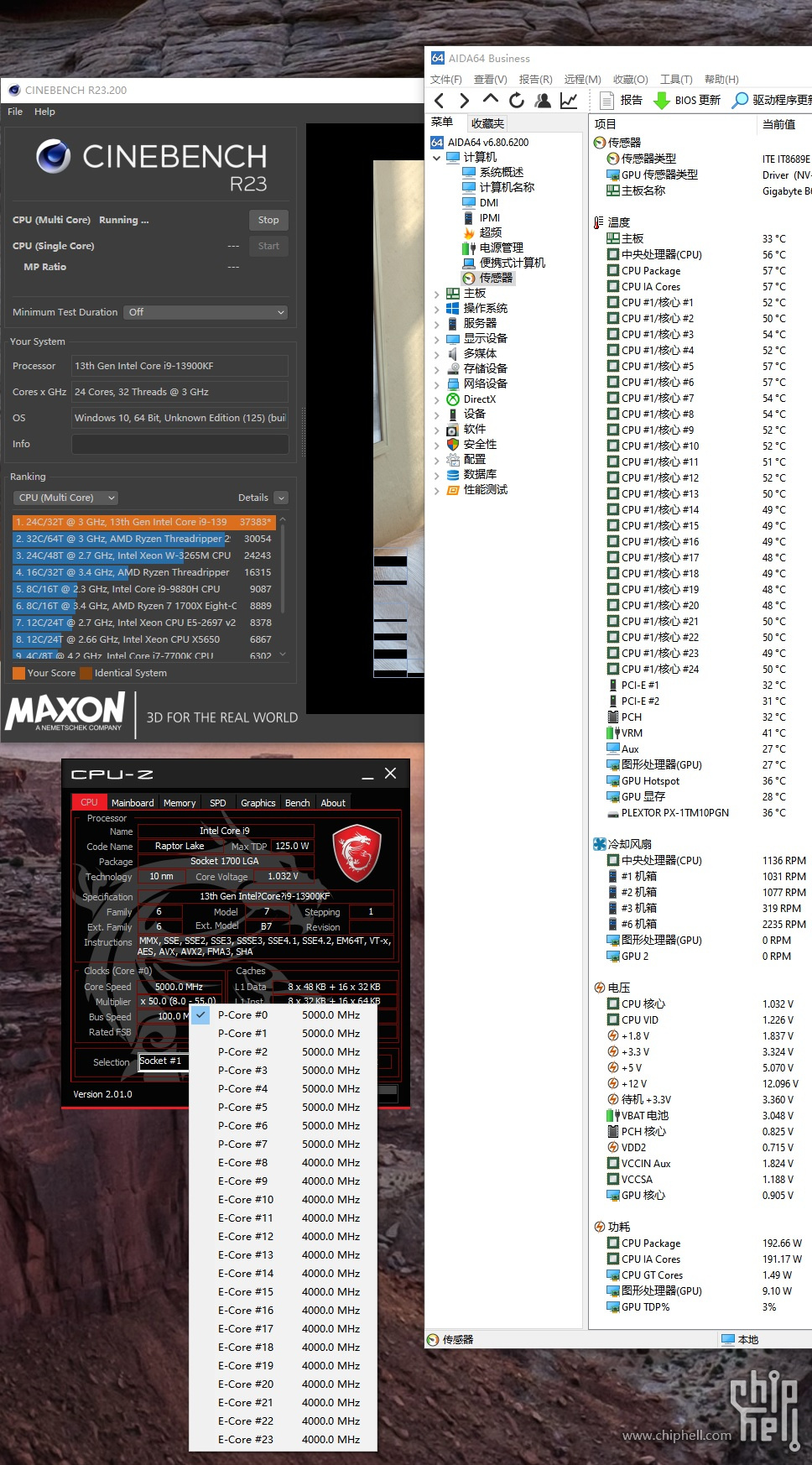Expand the 存储设备 tree node
This screenshot has height=1465, width=812.
pyautogui.click(x=436, y=369)
